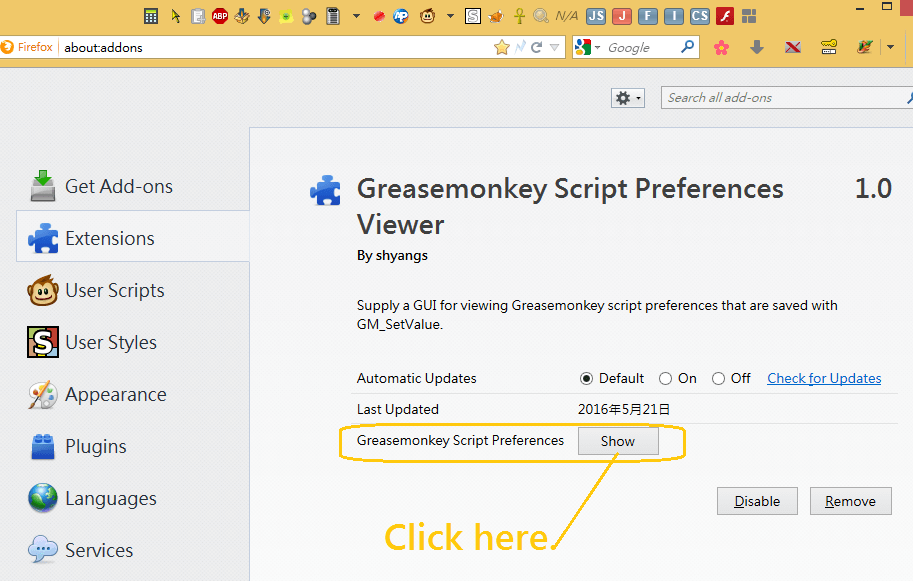Click the box with down arrow toolbar icon
The width and height of the screenshot is (913, 581).
[242, 16]
